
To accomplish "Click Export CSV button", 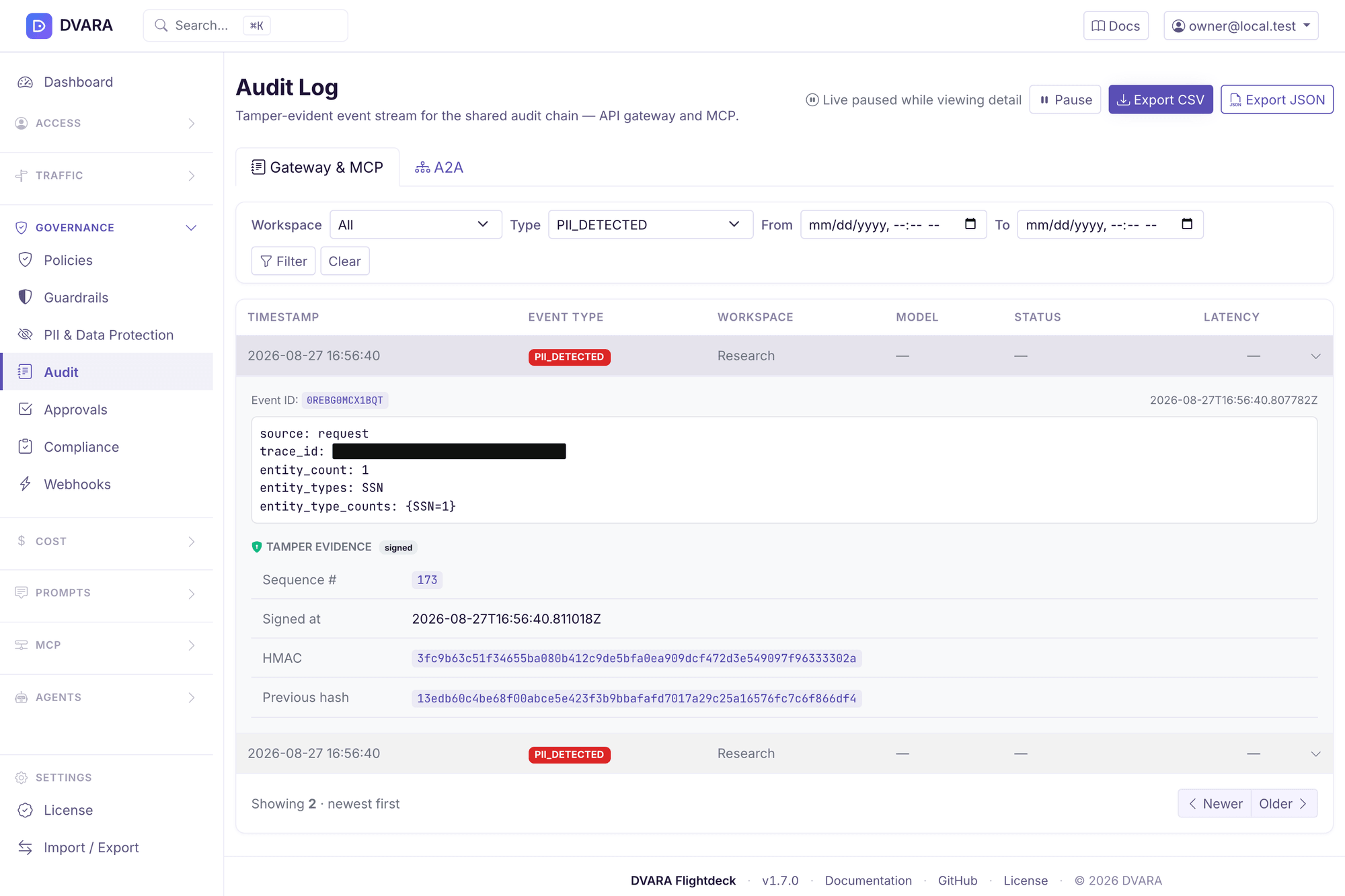I will (1161, 99).
